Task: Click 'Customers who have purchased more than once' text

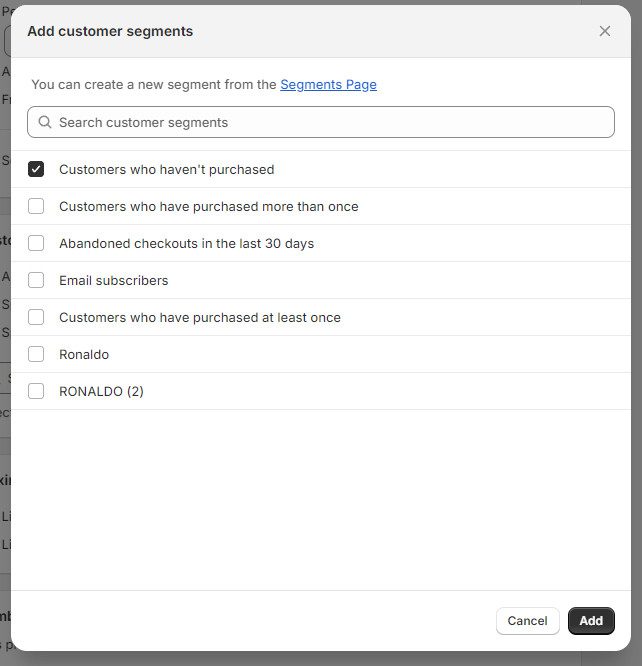Action: pos(208,206)
